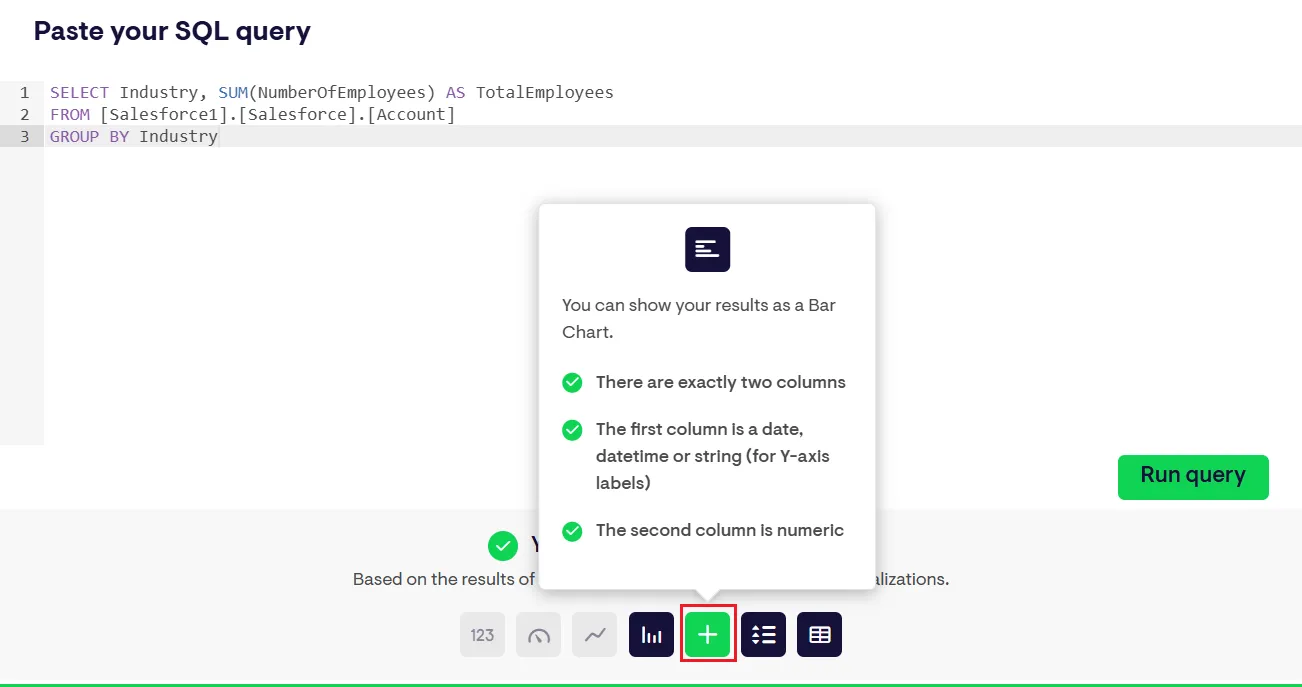The width and height of the screenshot is (1302, 687).
Task: Place the cursor on the SELECT Industry line
Action: point(331,93)
